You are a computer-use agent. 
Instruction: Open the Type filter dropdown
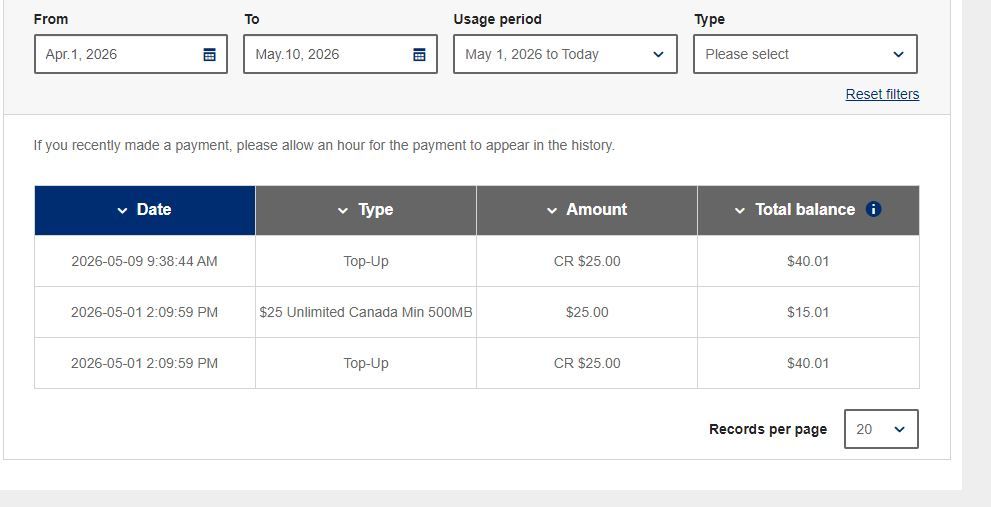(x=805, y=54)
